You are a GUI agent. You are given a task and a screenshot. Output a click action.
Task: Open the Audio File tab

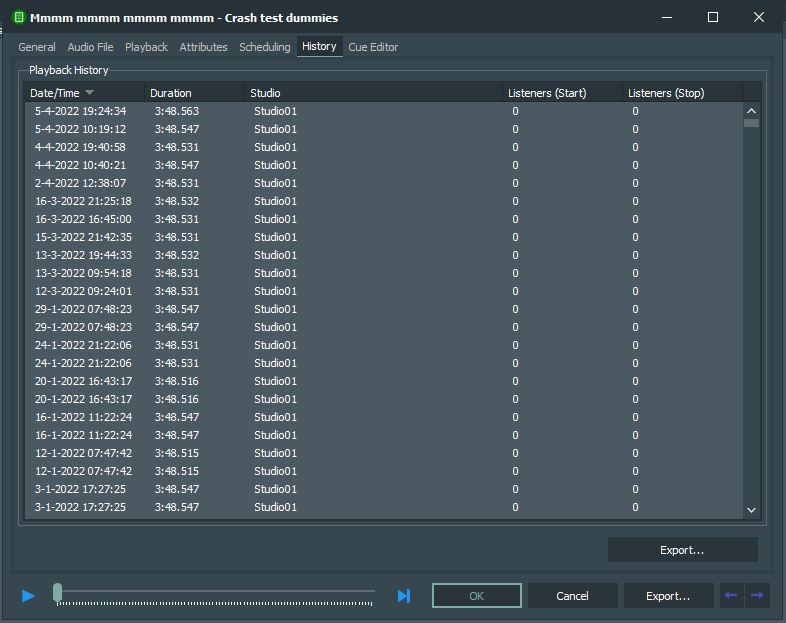pyautogui.click(x=90, y=47)
